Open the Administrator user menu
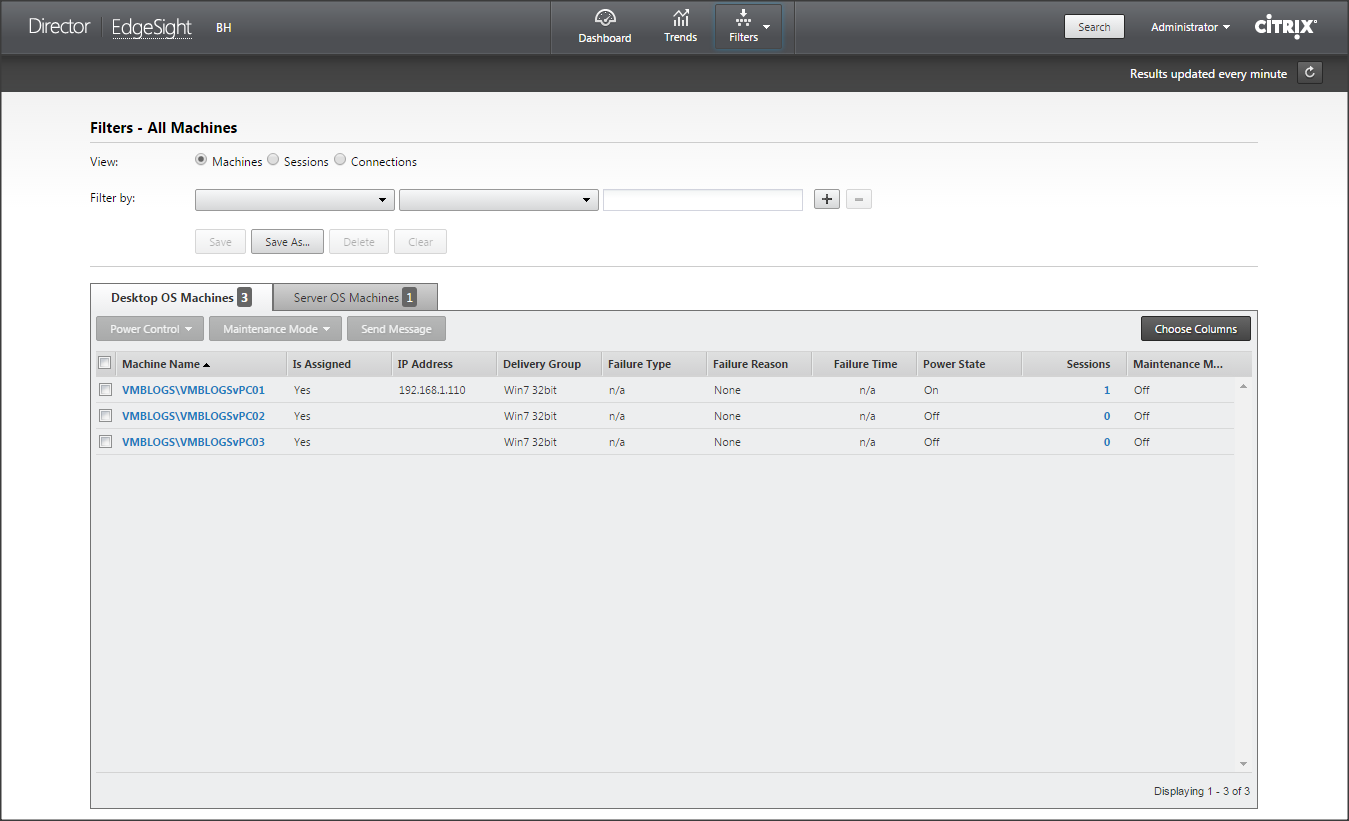Image resolution: width=1349 pixels, height=821 pixels. click(1190, 27)
